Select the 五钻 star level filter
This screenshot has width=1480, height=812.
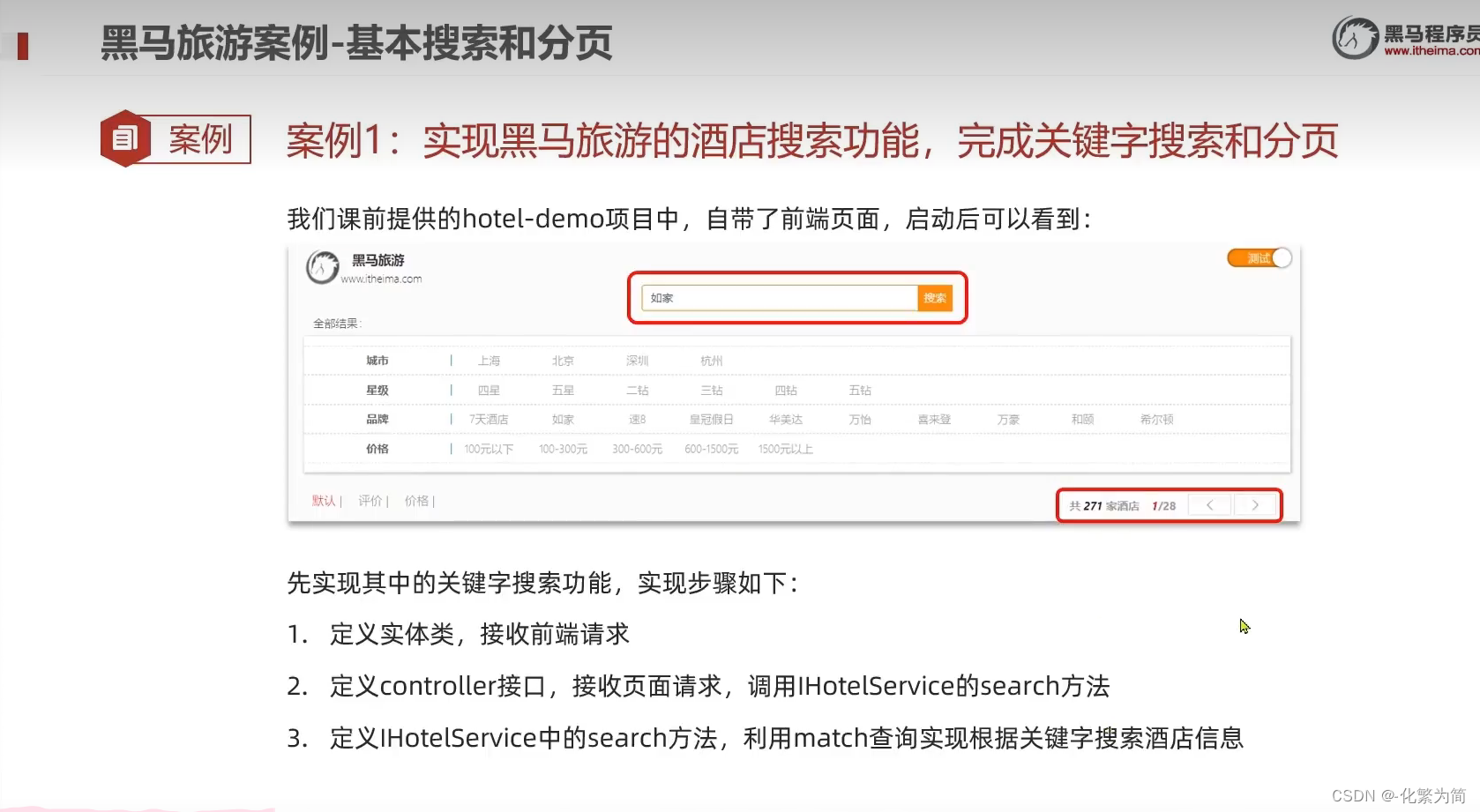[x=859, y=390]
